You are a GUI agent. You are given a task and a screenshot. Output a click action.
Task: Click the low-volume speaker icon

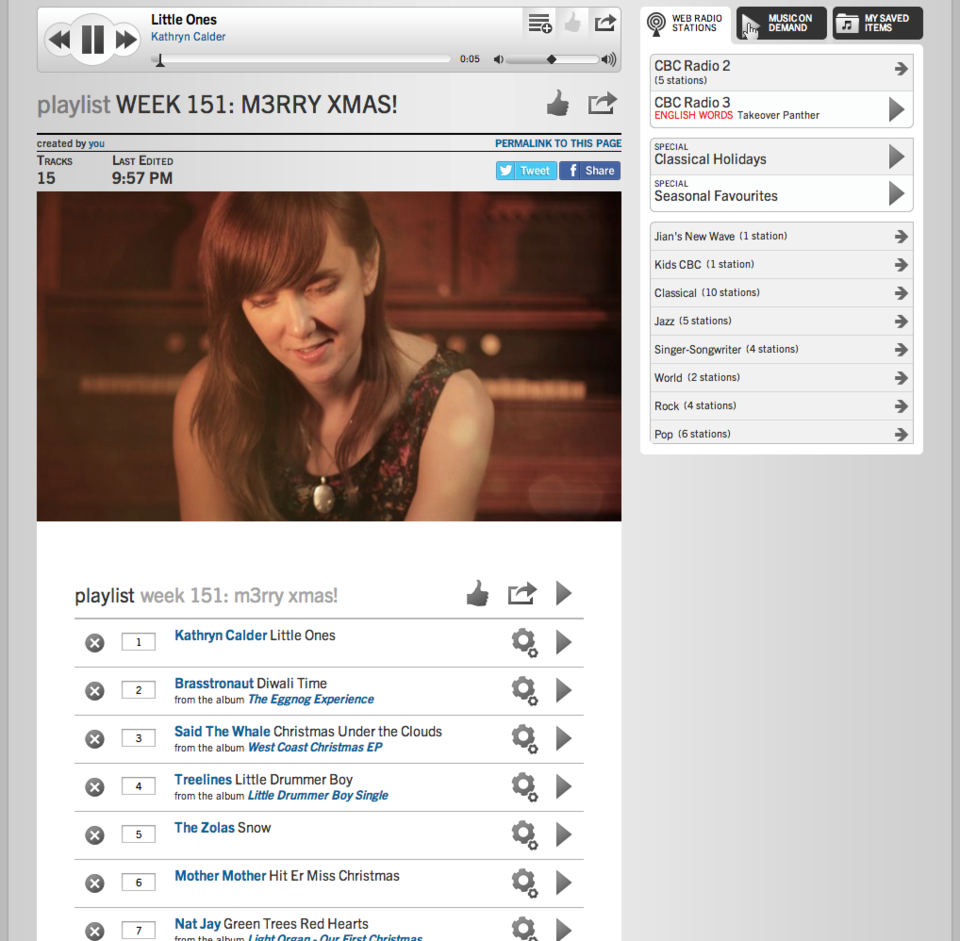click(x=499, y=59)
